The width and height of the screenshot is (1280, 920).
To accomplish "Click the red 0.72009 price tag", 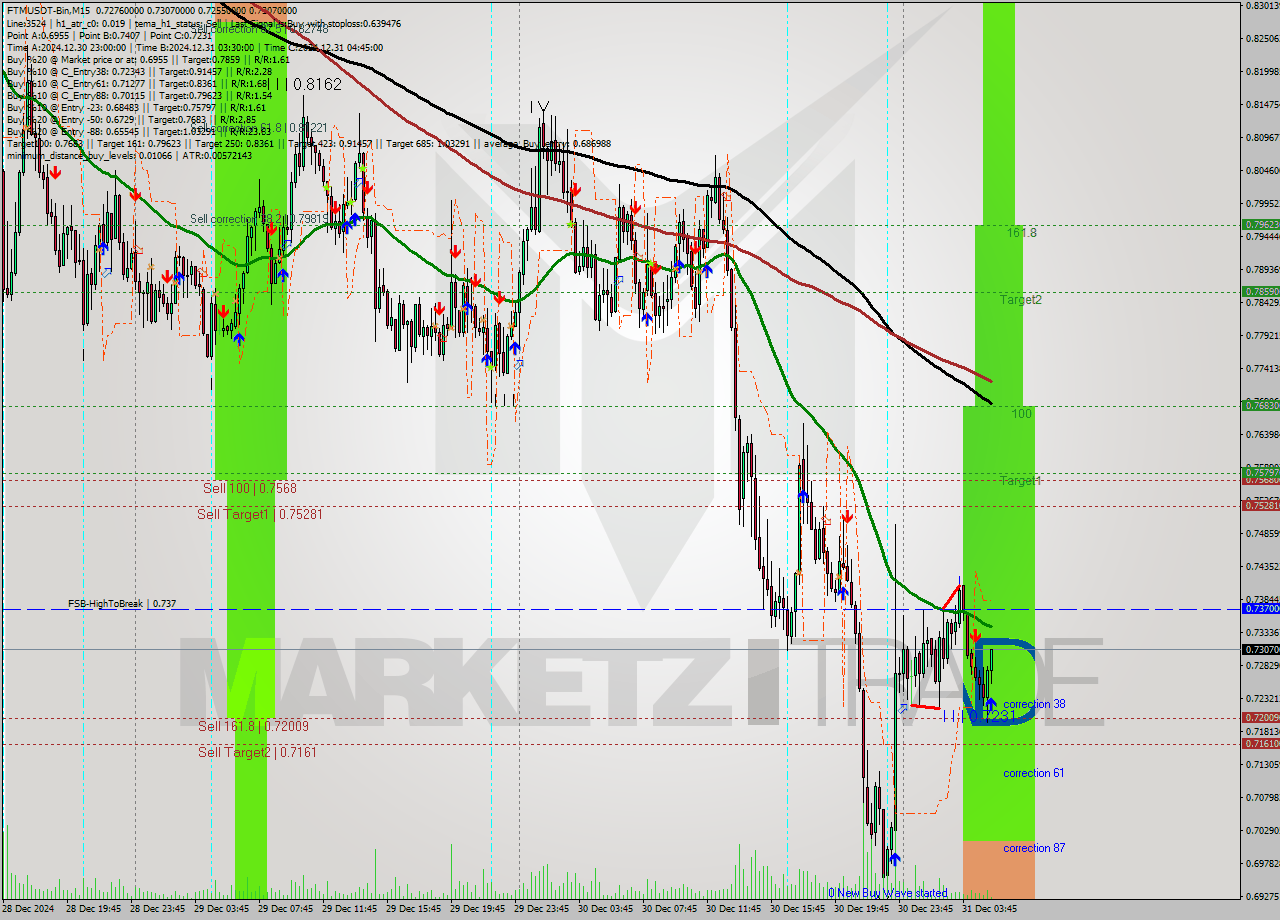I will [x=1260, y=717].
